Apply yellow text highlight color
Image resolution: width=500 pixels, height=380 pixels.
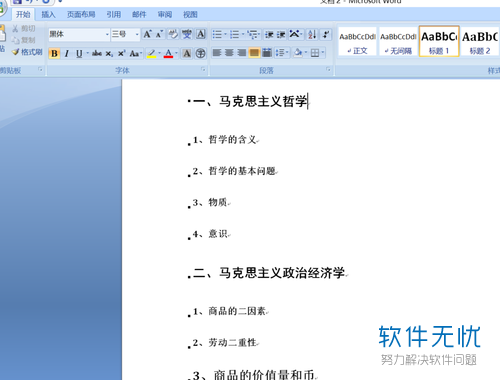click(151, 53)
